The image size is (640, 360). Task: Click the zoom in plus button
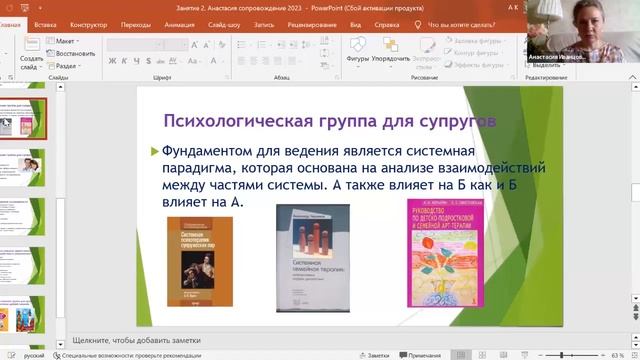tap(603, 356)
